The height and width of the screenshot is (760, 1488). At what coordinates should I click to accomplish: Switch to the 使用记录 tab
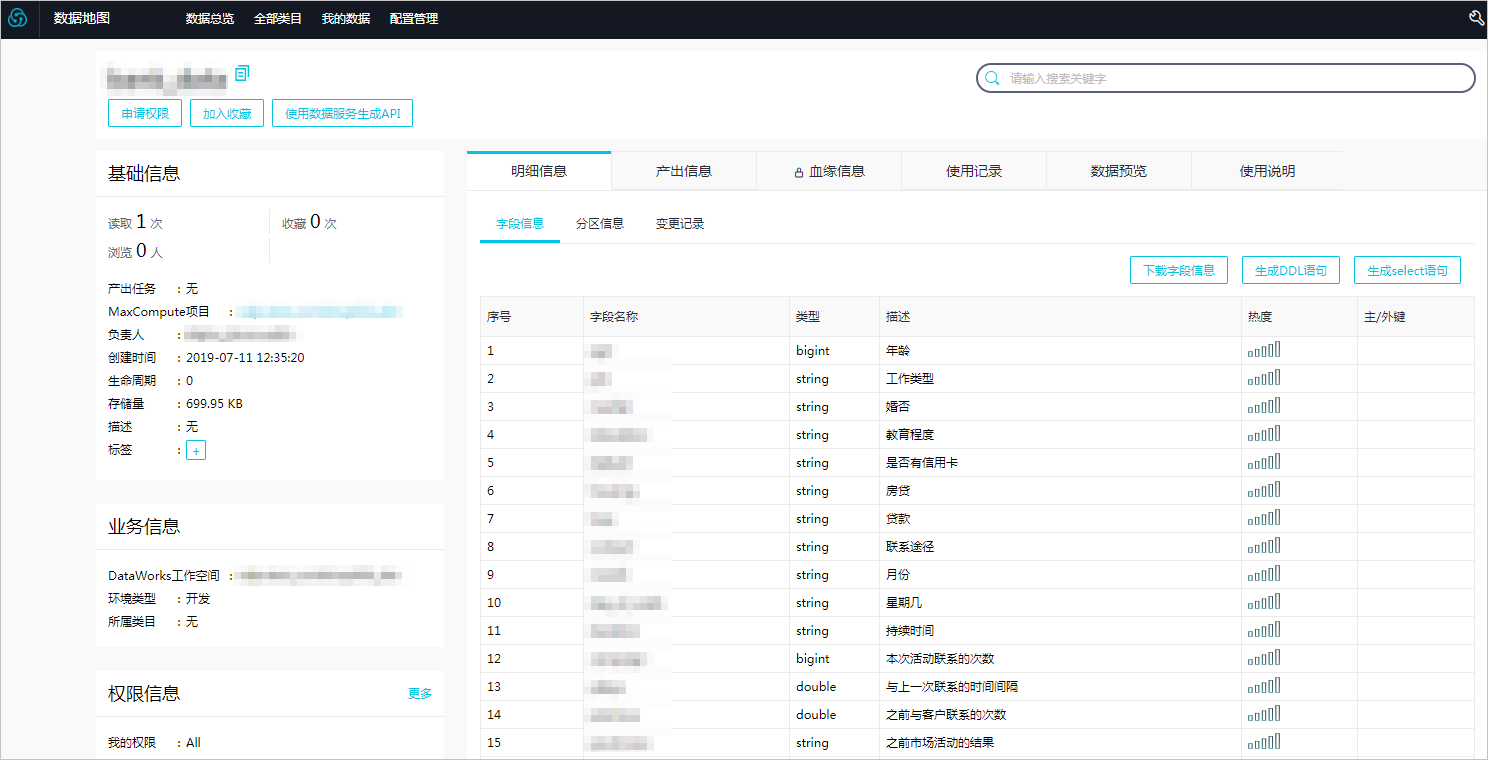(x=974, y=171)
